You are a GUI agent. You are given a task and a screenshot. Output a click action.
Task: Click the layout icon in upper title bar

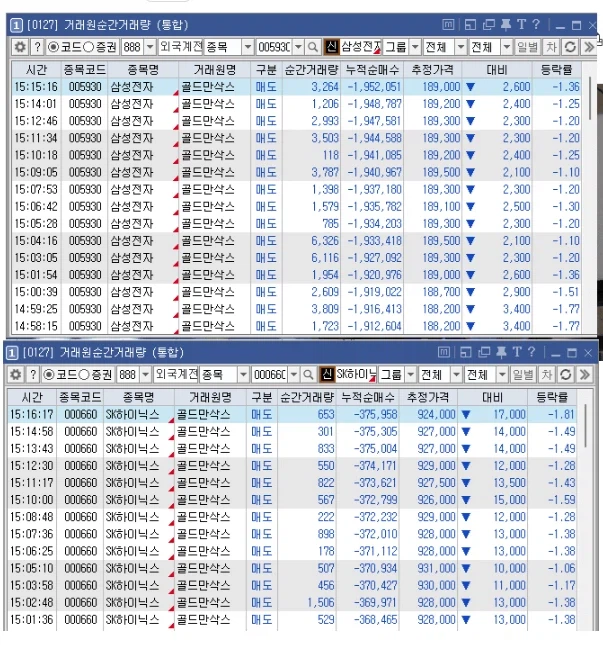[470, 25]
